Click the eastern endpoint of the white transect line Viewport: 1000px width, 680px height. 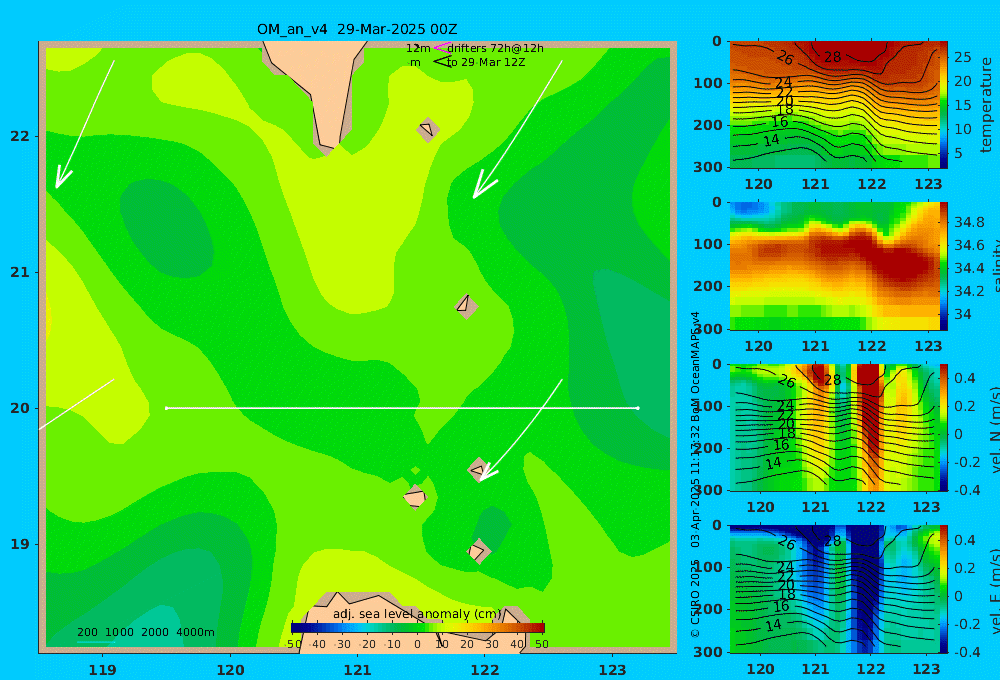tap(638, 408)
